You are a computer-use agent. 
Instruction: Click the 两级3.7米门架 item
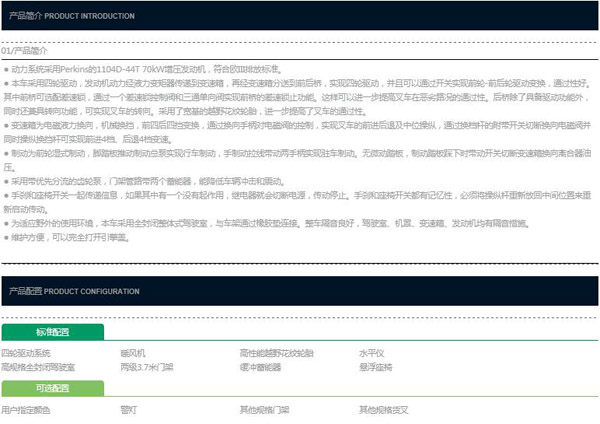pyautogui.click(x=147, y=367)
